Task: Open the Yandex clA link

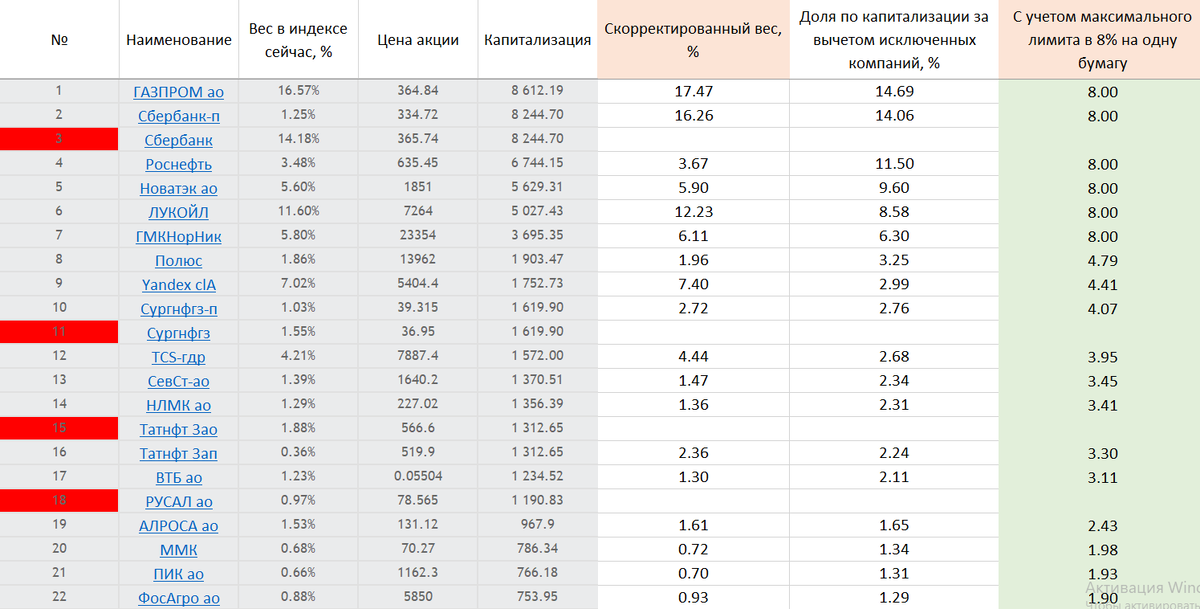Action: pyautogui.click(x=179, y=284)
